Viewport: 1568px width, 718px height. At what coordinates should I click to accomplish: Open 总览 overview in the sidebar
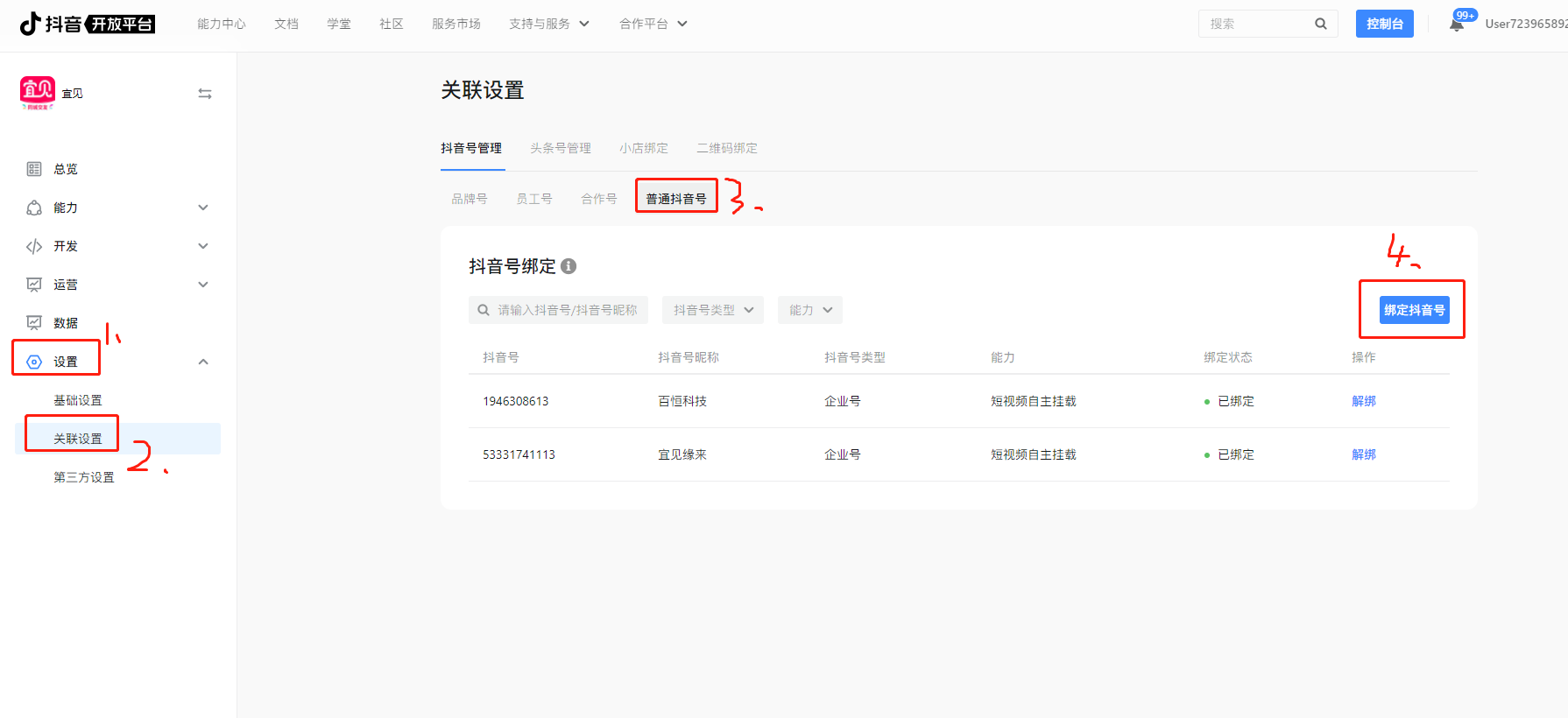click(65, 169)
